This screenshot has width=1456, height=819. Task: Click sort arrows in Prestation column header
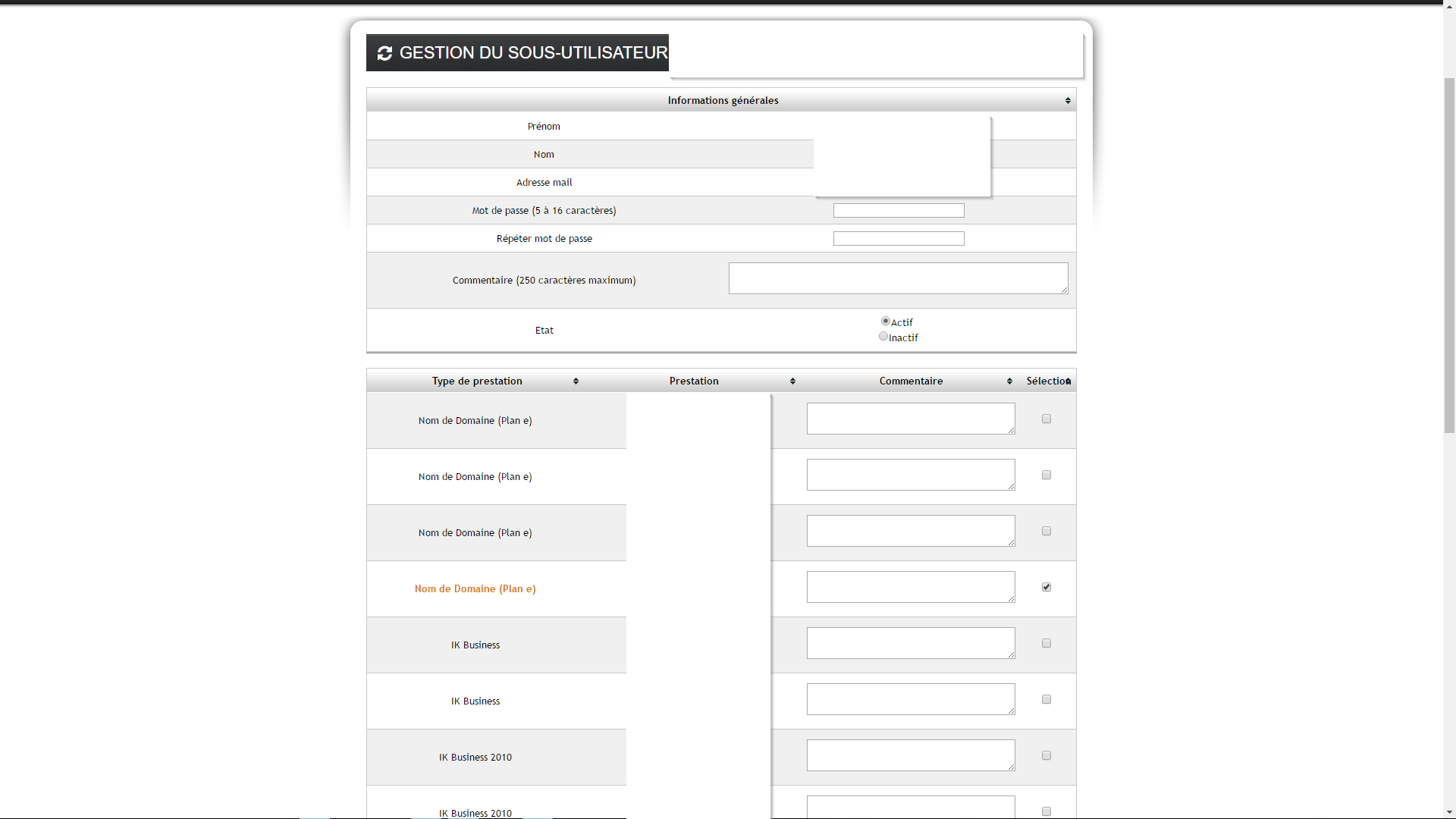(792, 381)
